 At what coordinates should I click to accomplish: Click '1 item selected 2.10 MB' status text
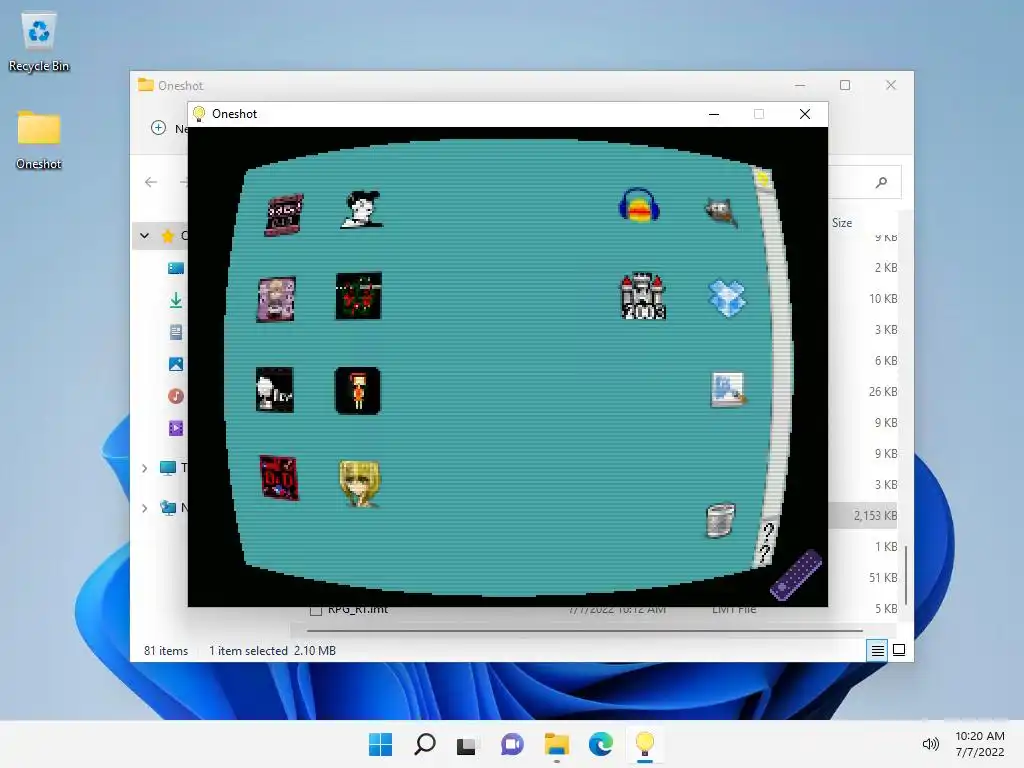(272, 650)
